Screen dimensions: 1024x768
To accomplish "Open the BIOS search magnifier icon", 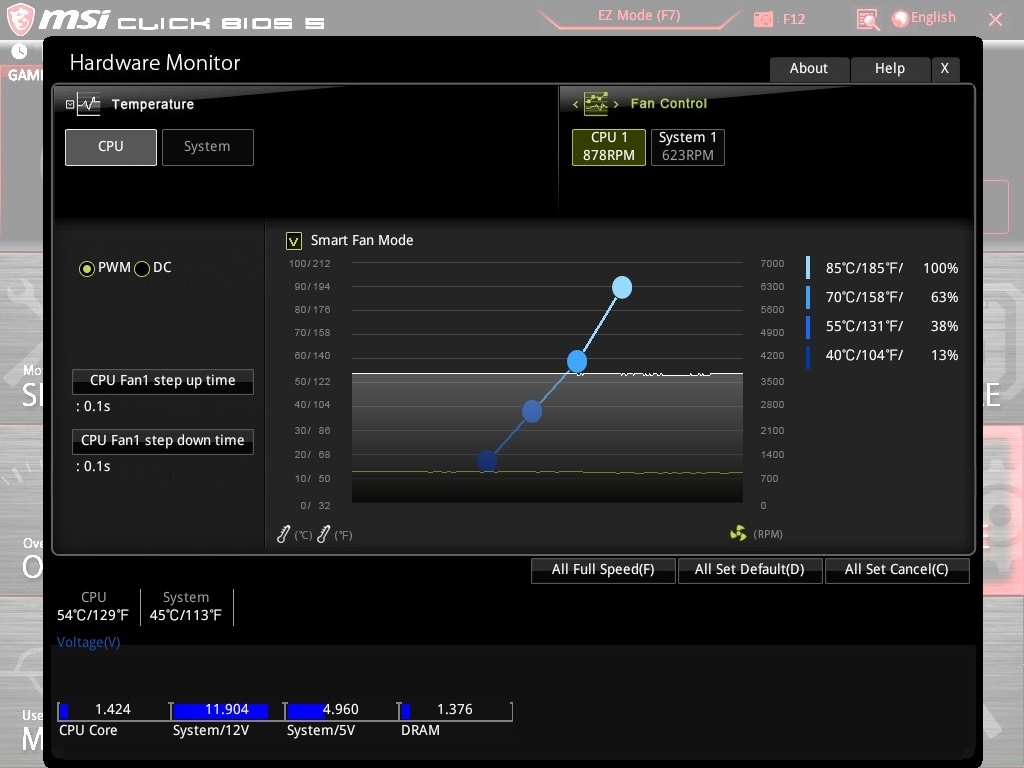I will click(867, 20).
